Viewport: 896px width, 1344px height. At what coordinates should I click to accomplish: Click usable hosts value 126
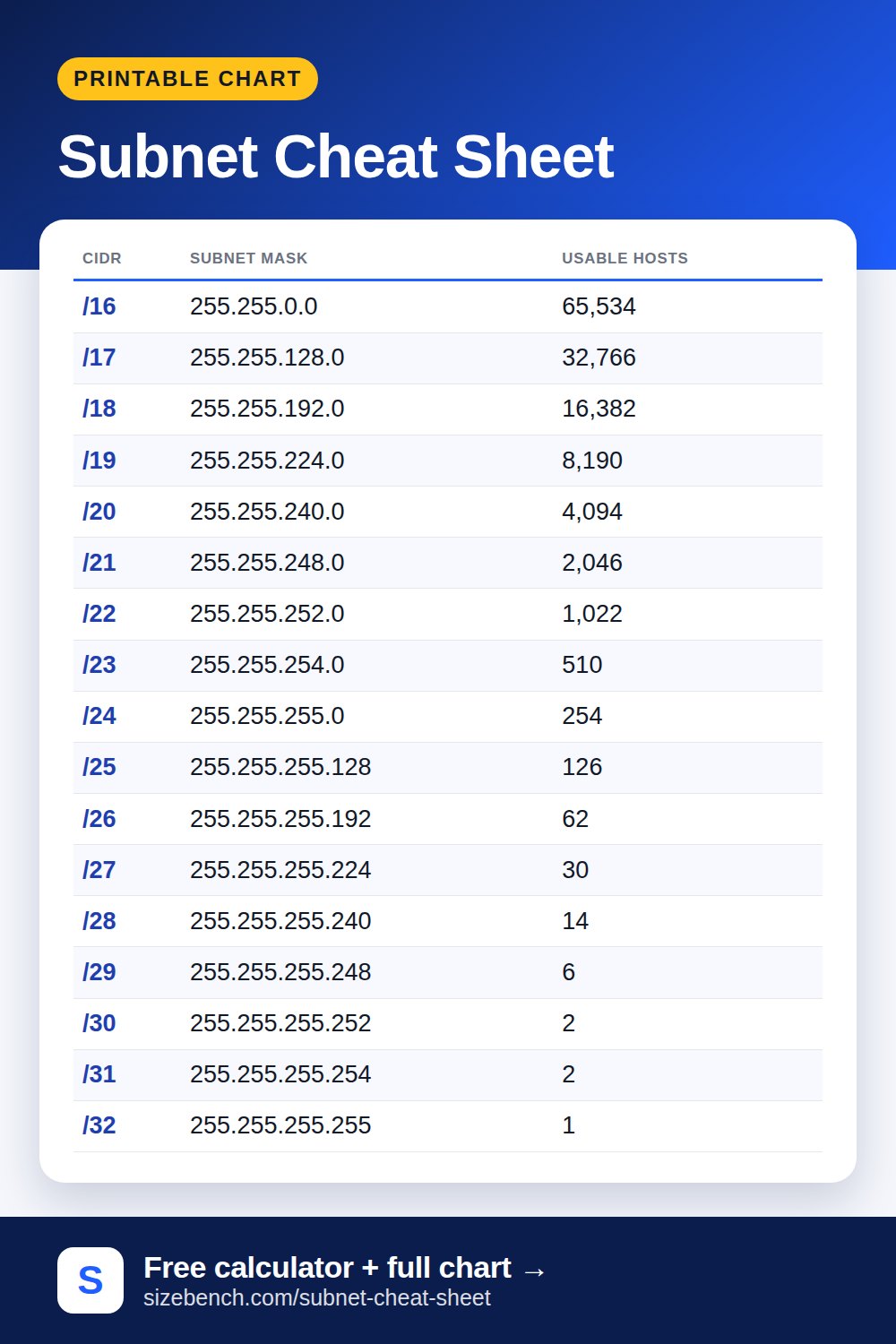tap(582, 767)
